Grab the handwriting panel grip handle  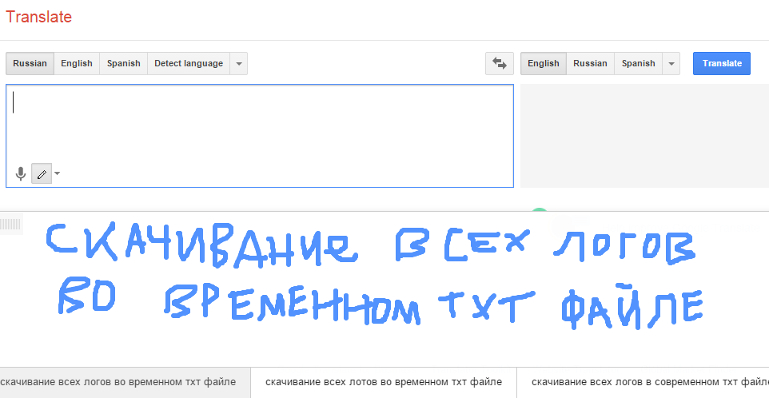pos(11,224)
